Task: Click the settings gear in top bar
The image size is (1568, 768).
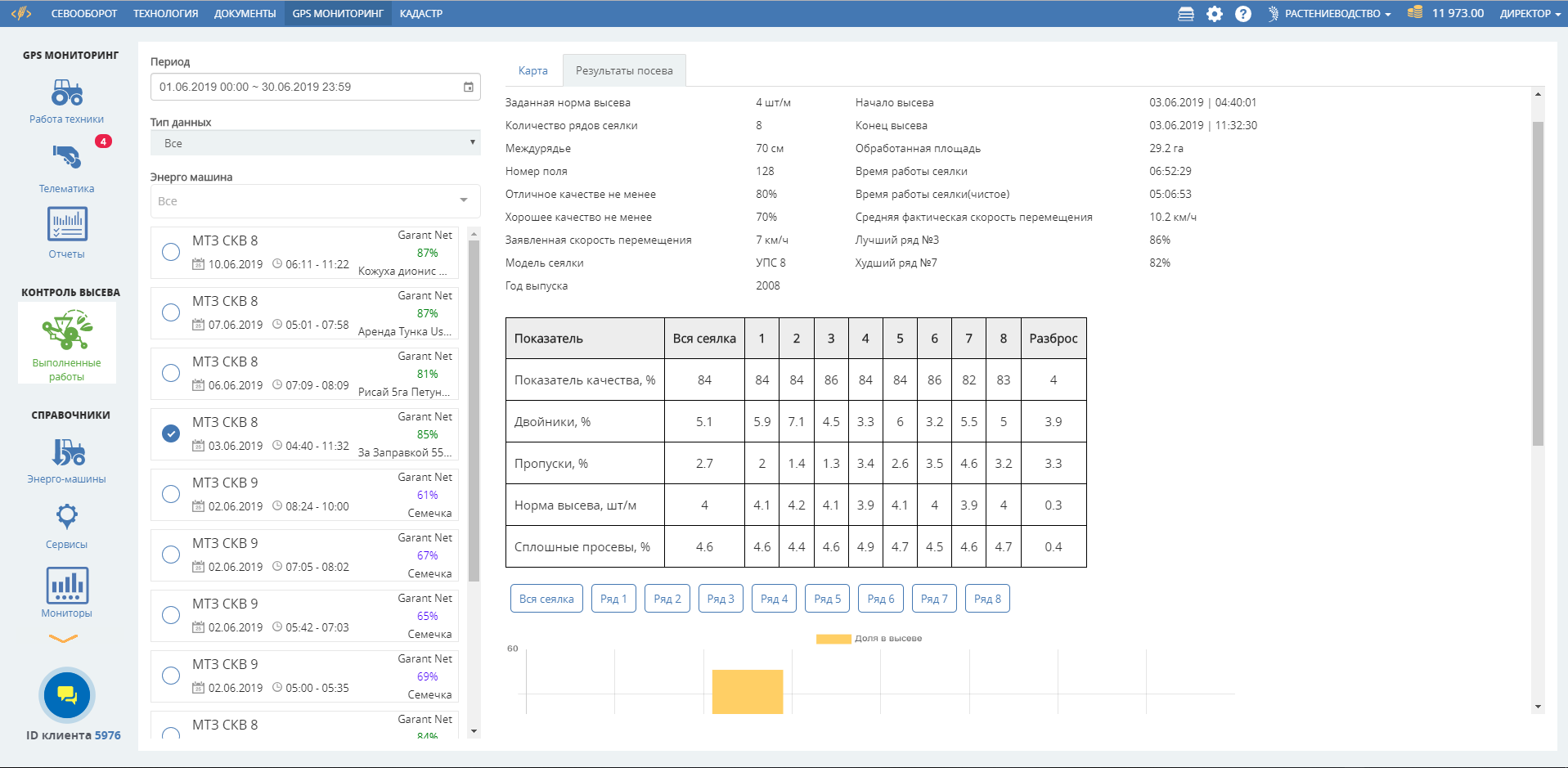Action: [x=1215, y=14]
